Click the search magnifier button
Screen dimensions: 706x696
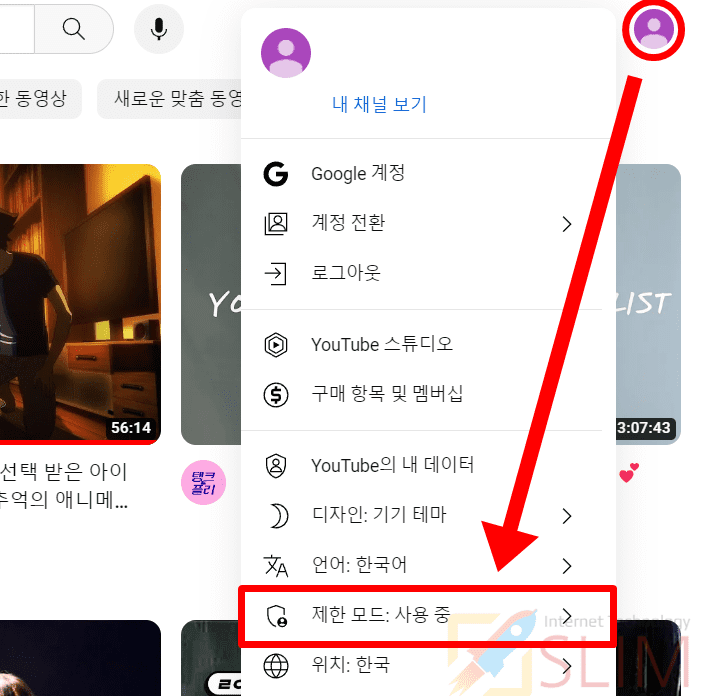74,29
